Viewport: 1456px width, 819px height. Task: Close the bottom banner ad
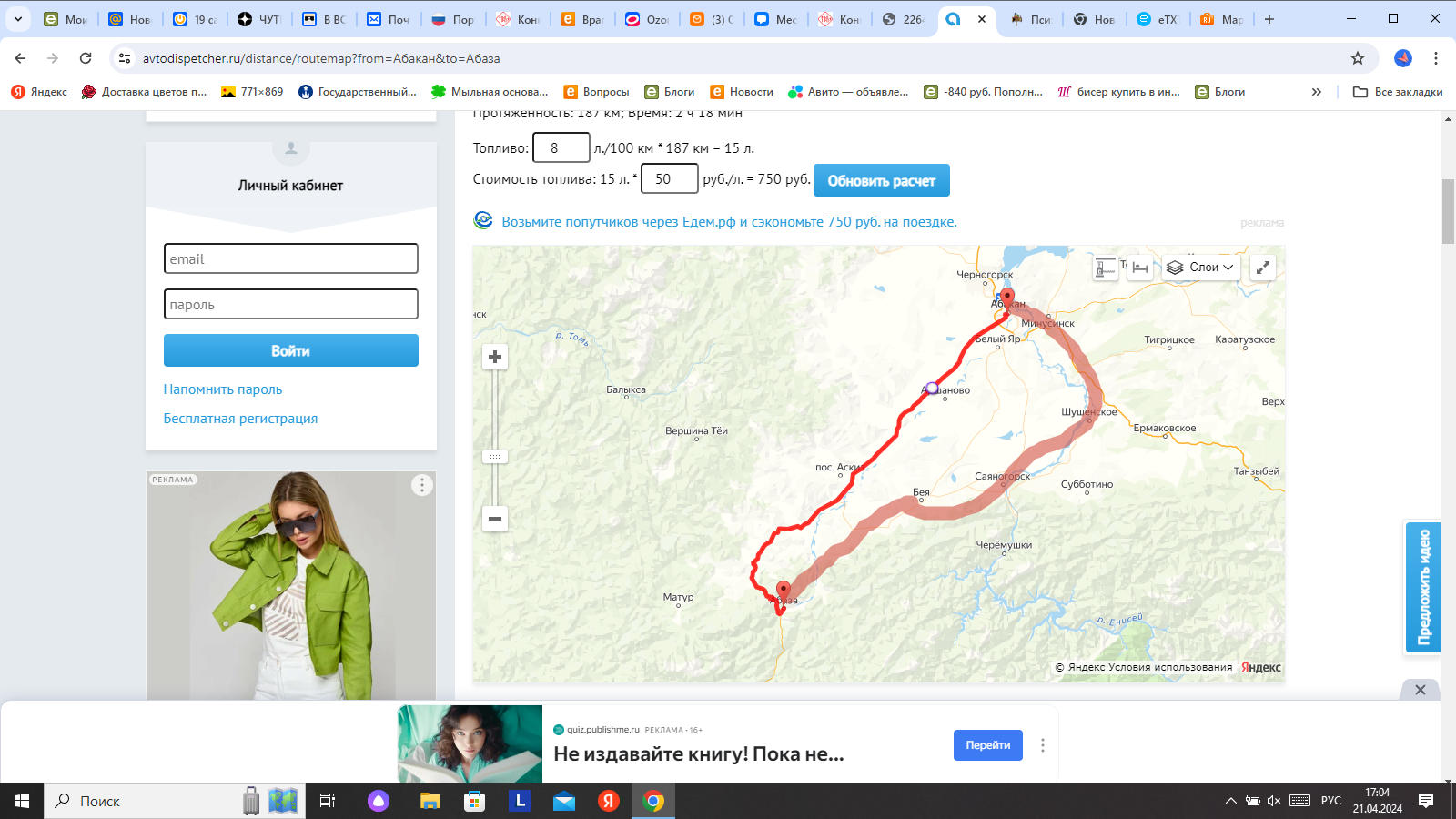pos(1421,690)
